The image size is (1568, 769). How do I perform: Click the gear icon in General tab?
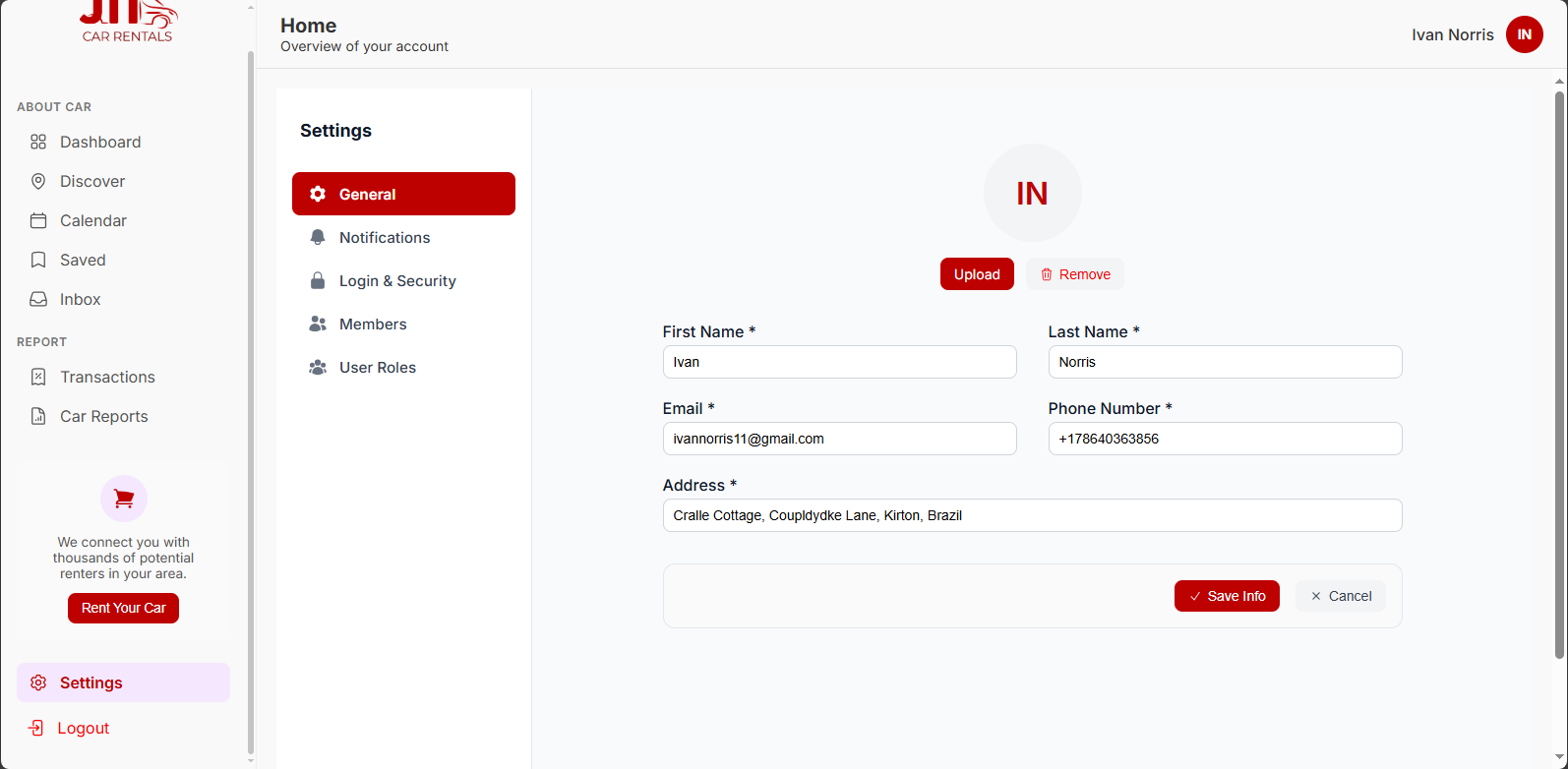[318, 194]
